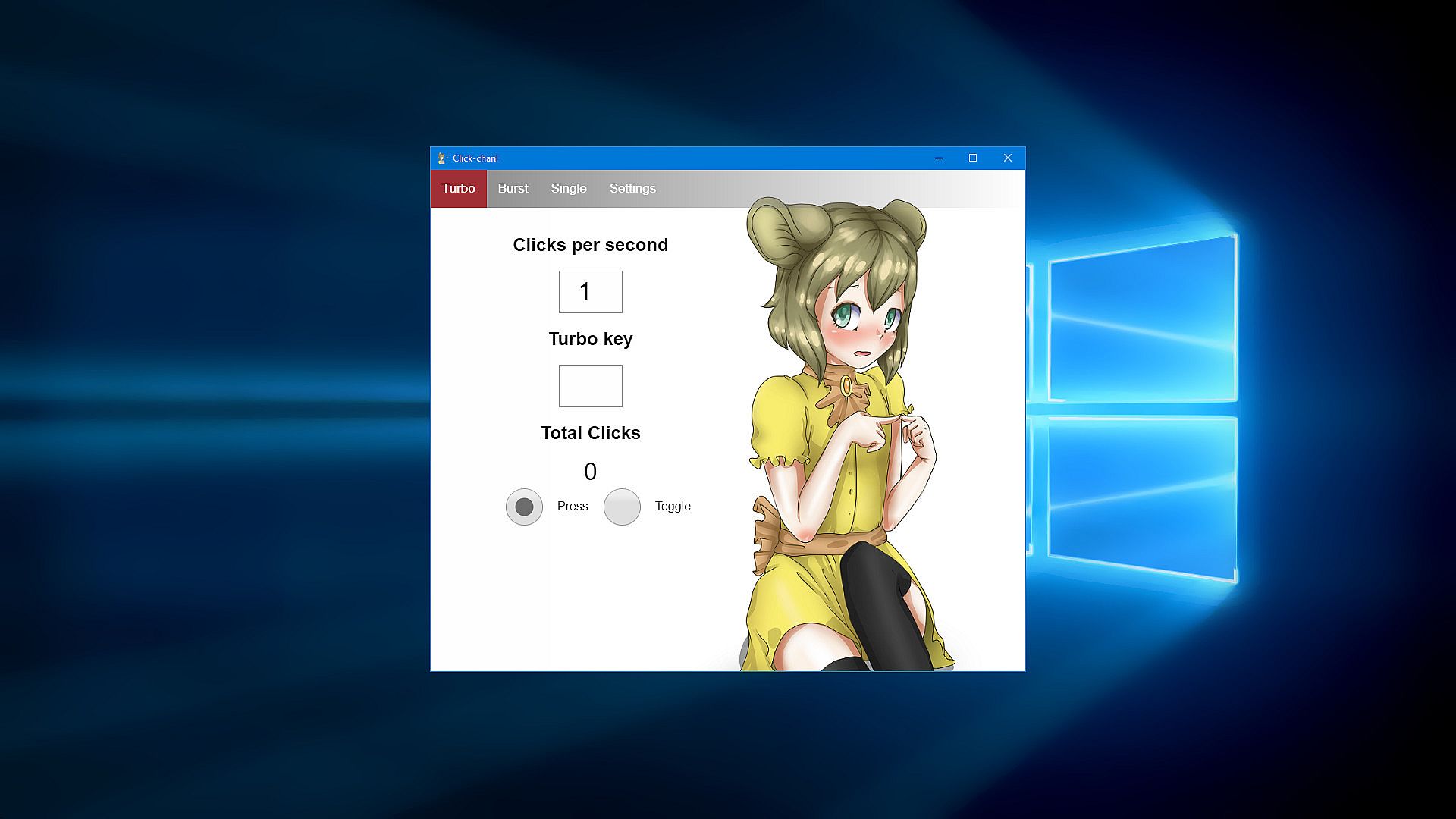Switch to the Burst tab
The height and width of the screenshot is (819, 1456).
tap(513, 188)
